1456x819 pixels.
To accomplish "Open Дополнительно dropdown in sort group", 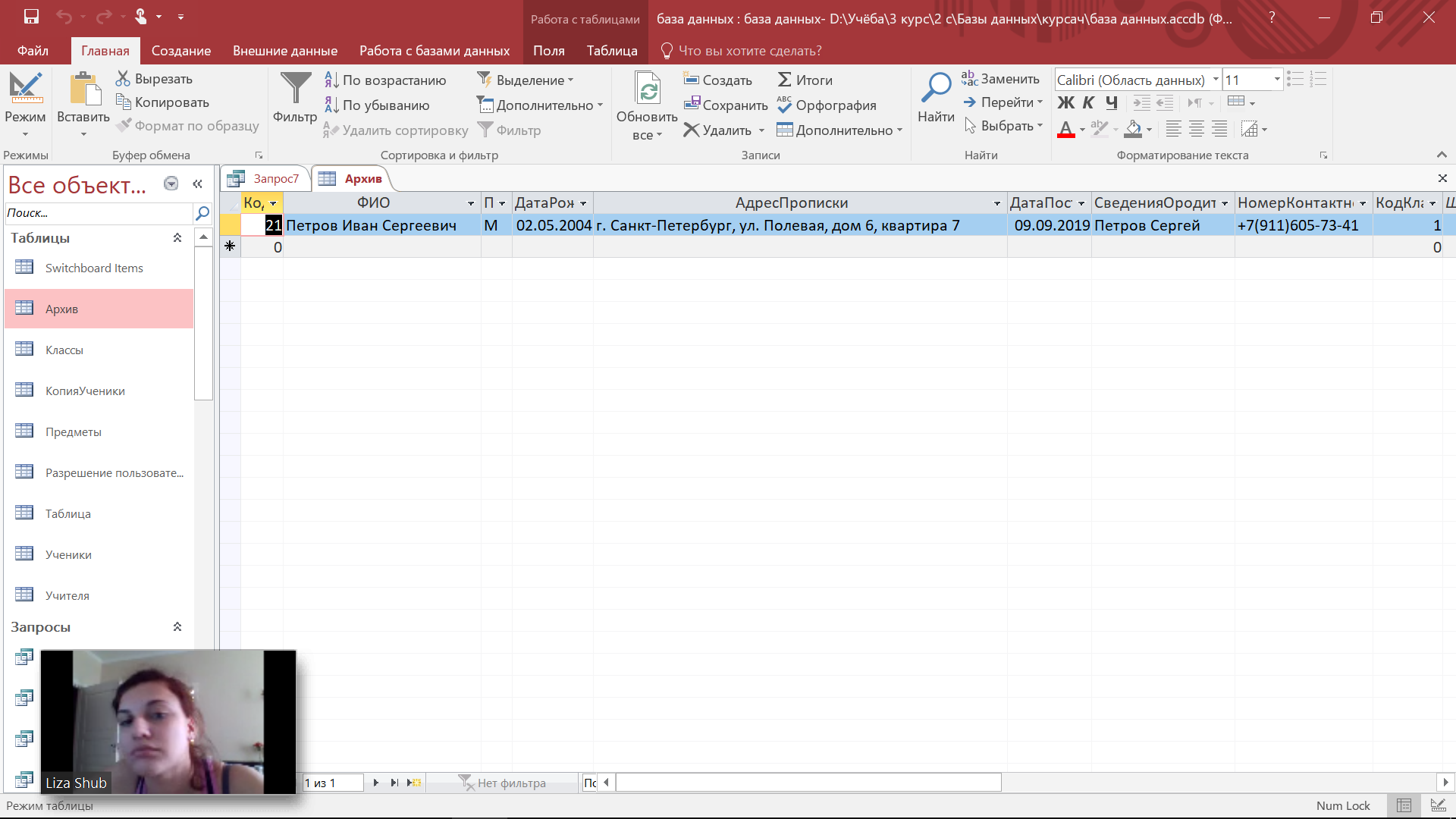I will tap(540, 105).
